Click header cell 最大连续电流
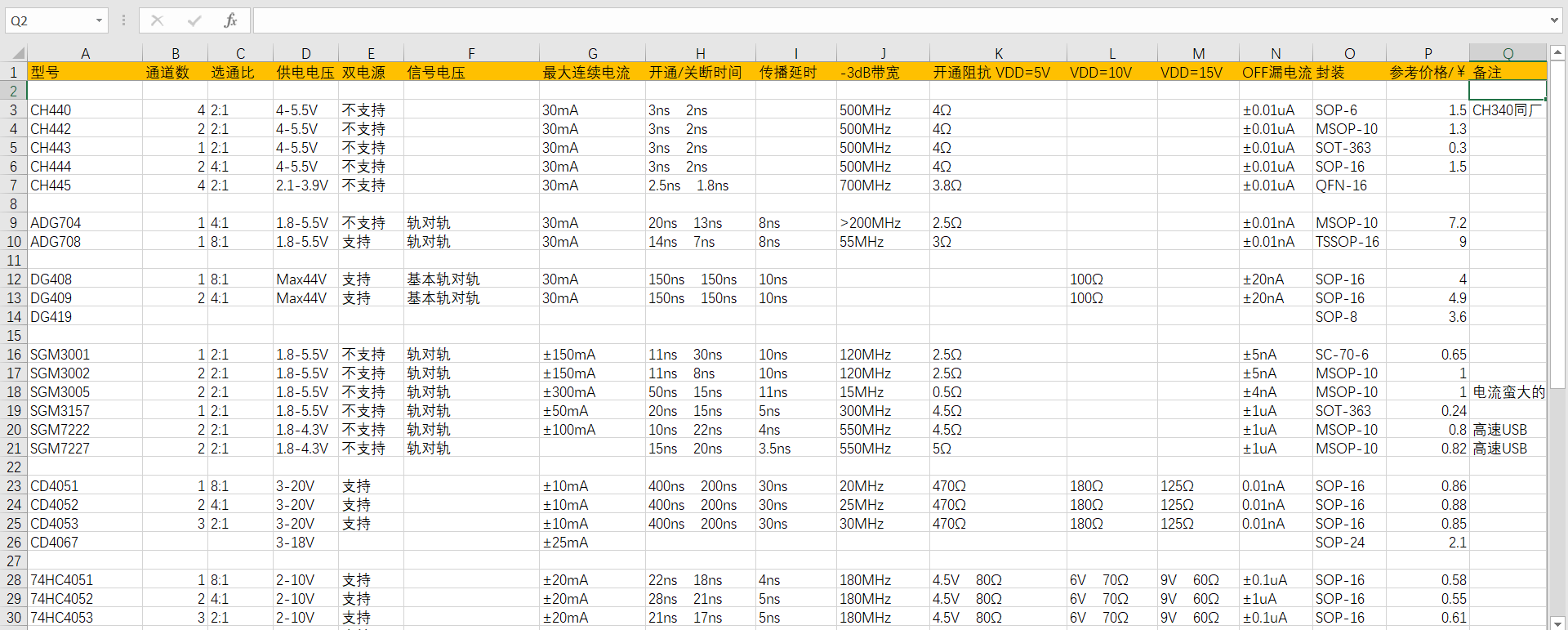 click(592, 72)
